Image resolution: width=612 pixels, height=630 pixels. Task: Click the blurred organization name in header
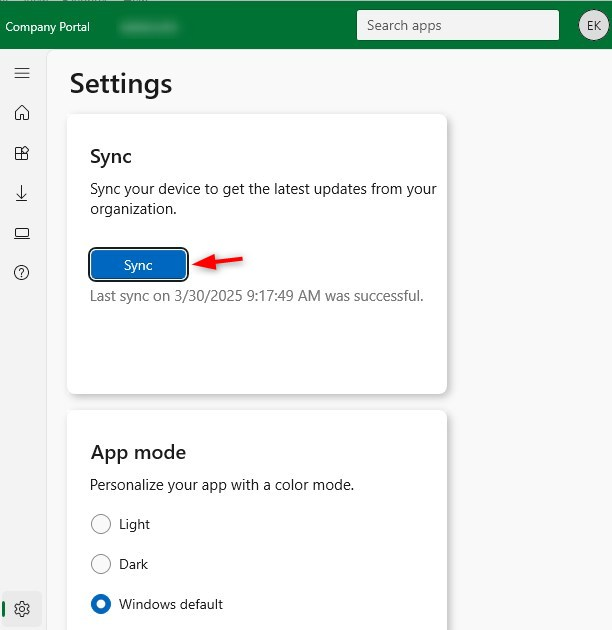[x=147, y=27]
